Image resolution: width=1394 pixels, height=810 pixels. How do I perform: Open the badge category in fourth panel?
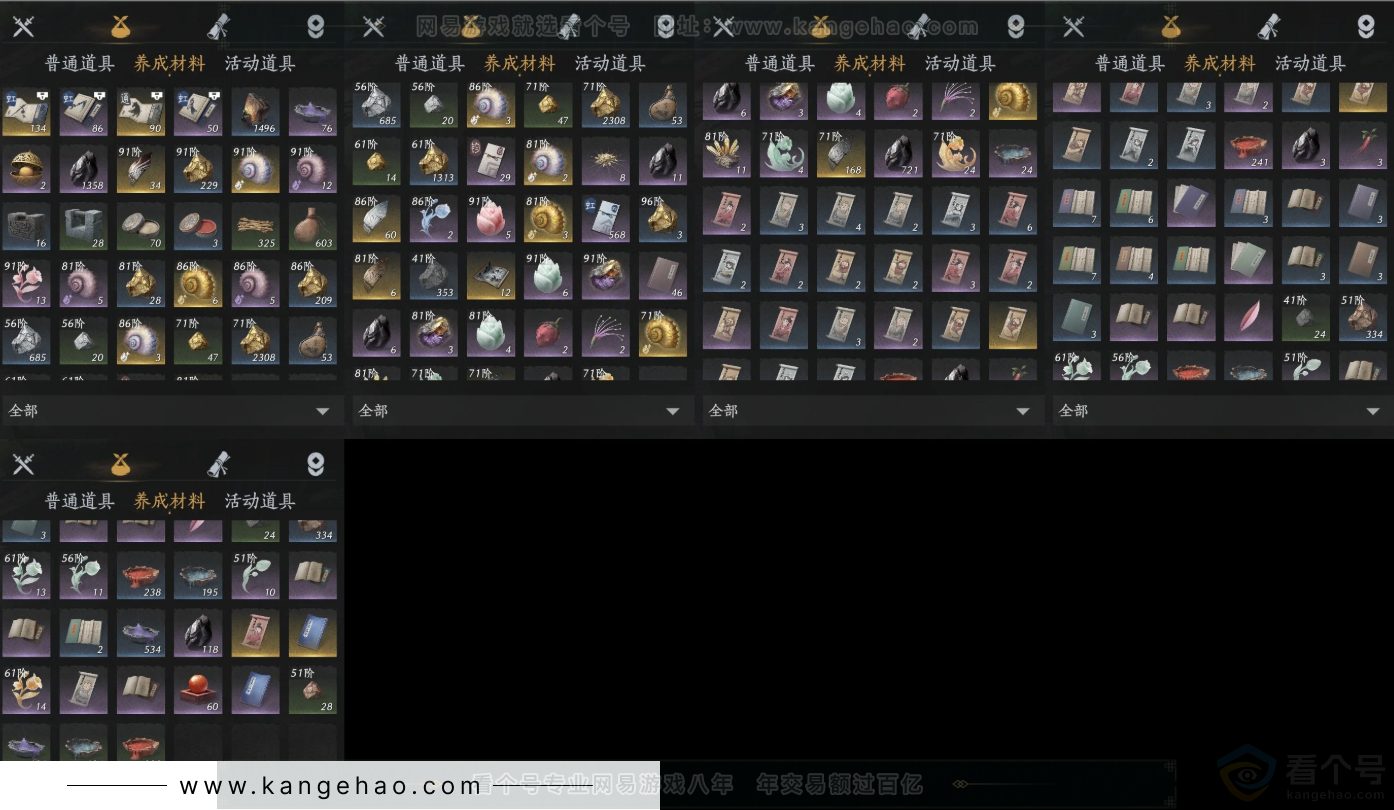1366,26
